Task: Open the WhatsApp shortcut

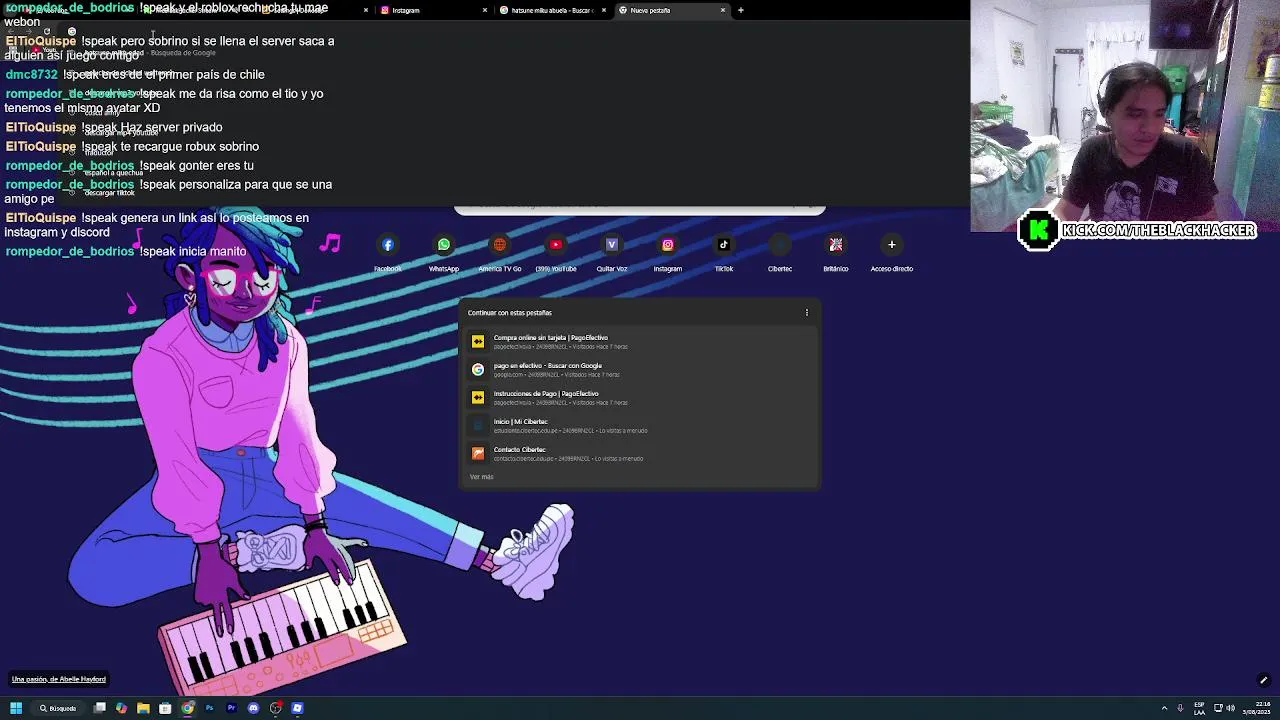Action: point(444,252)
